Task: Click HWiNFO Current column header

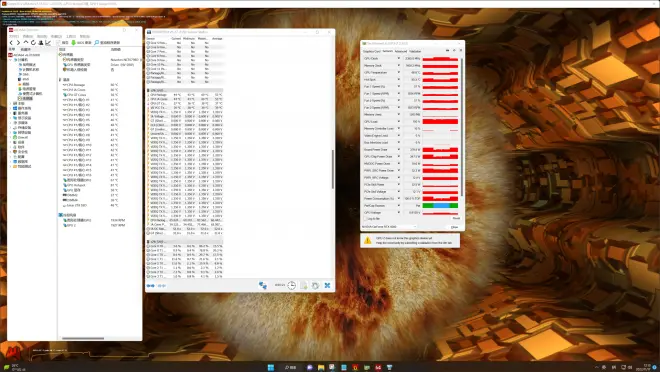Action: (x=176, y=38)
